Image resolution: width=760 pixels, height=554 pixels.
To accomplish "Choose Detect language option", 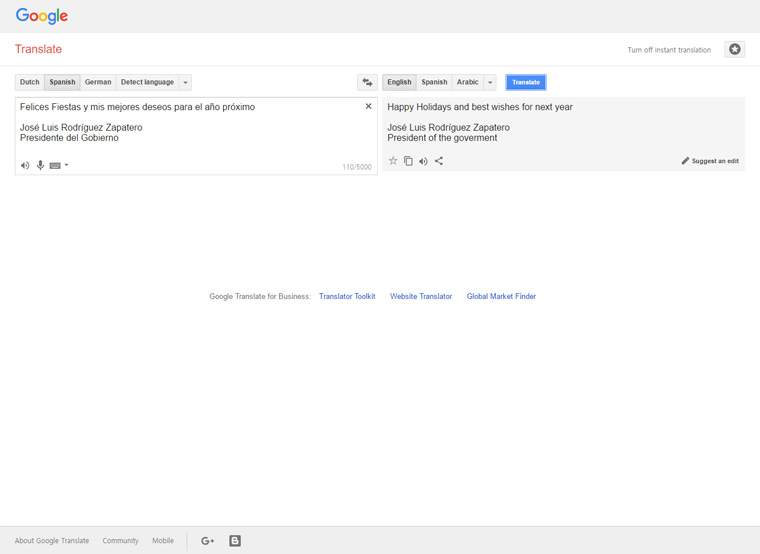I will [x=147, y=82].
